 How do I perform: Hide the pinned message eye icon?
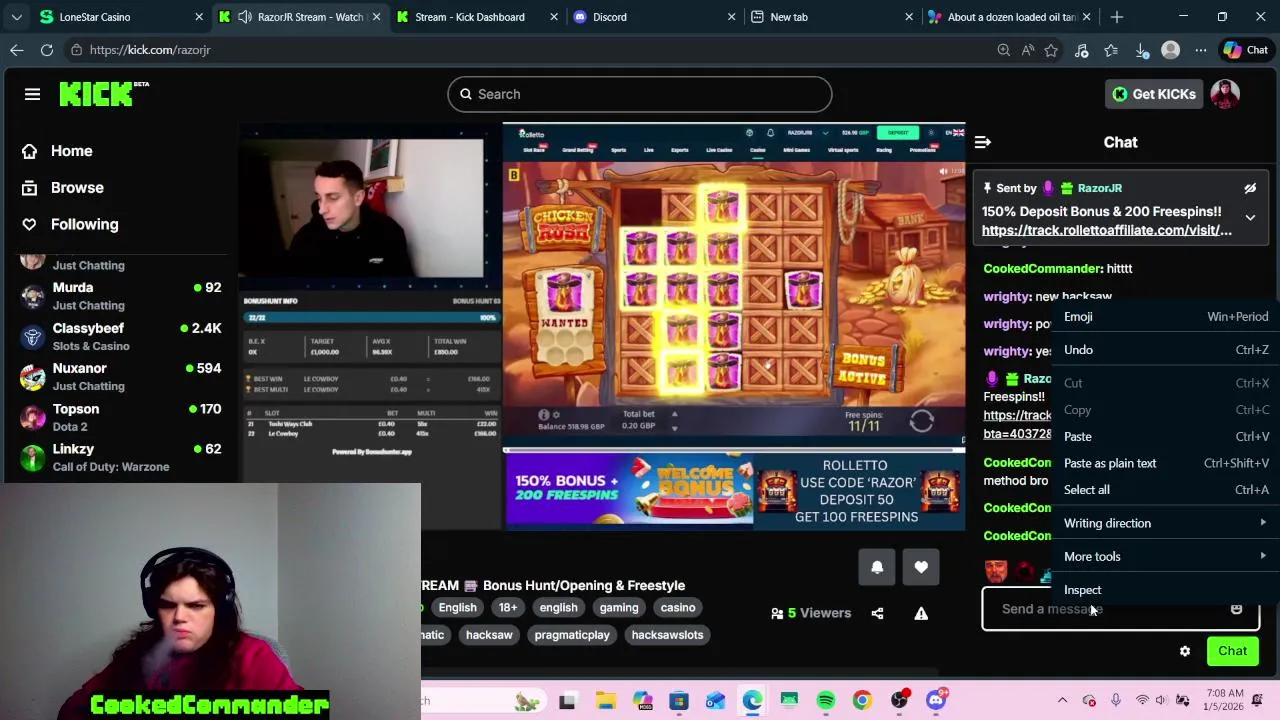(1250, 188)
